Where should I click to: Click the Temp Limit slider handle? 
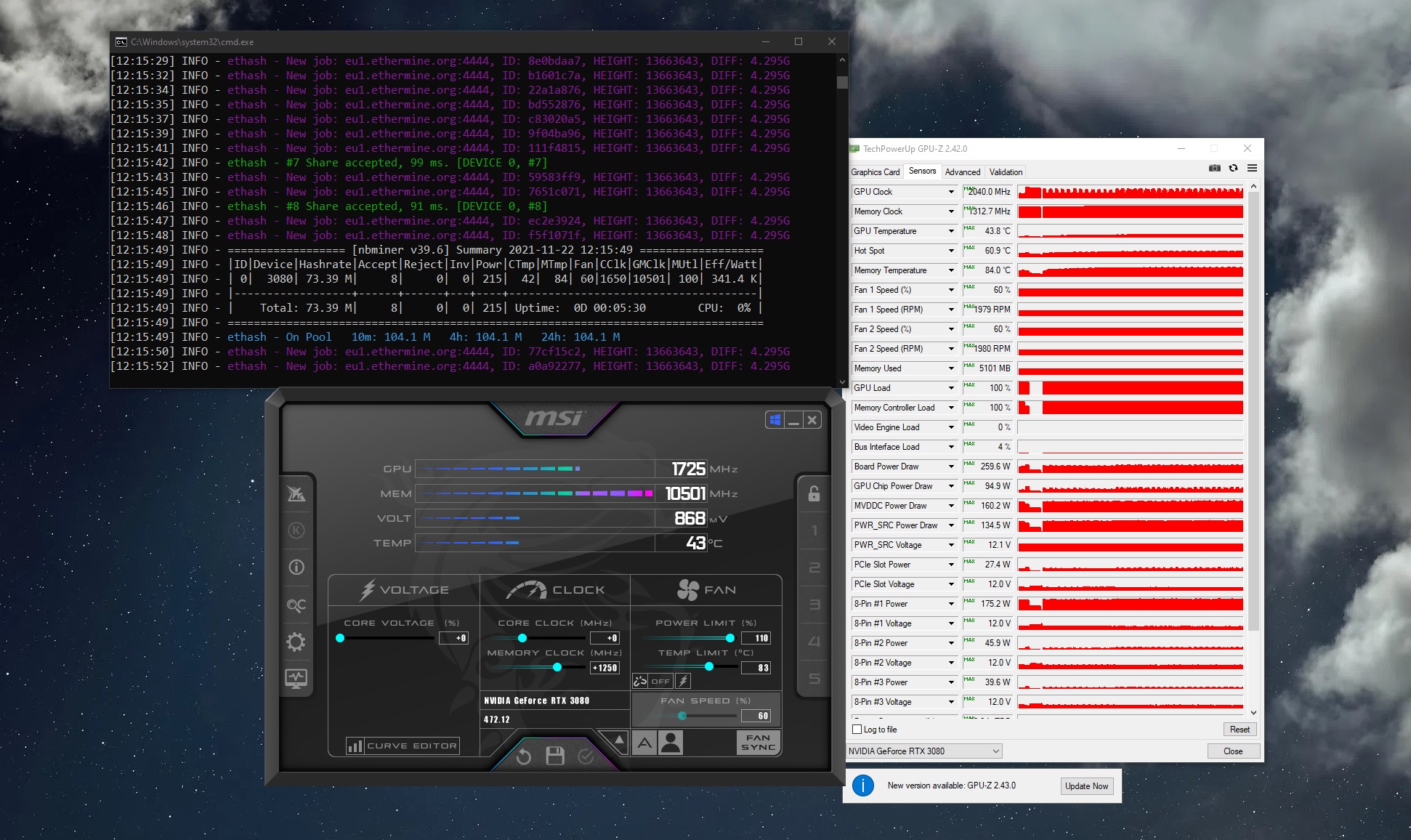(709, 667)
